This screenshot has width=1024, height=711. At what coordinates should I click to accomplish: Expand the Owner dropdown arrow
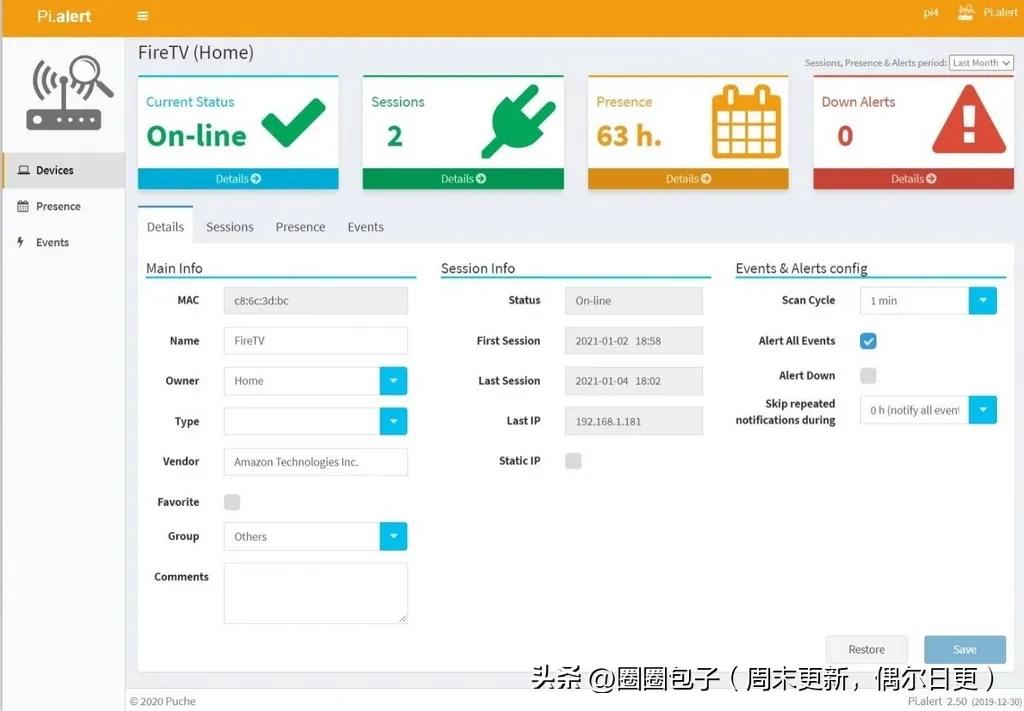point(393,381)
